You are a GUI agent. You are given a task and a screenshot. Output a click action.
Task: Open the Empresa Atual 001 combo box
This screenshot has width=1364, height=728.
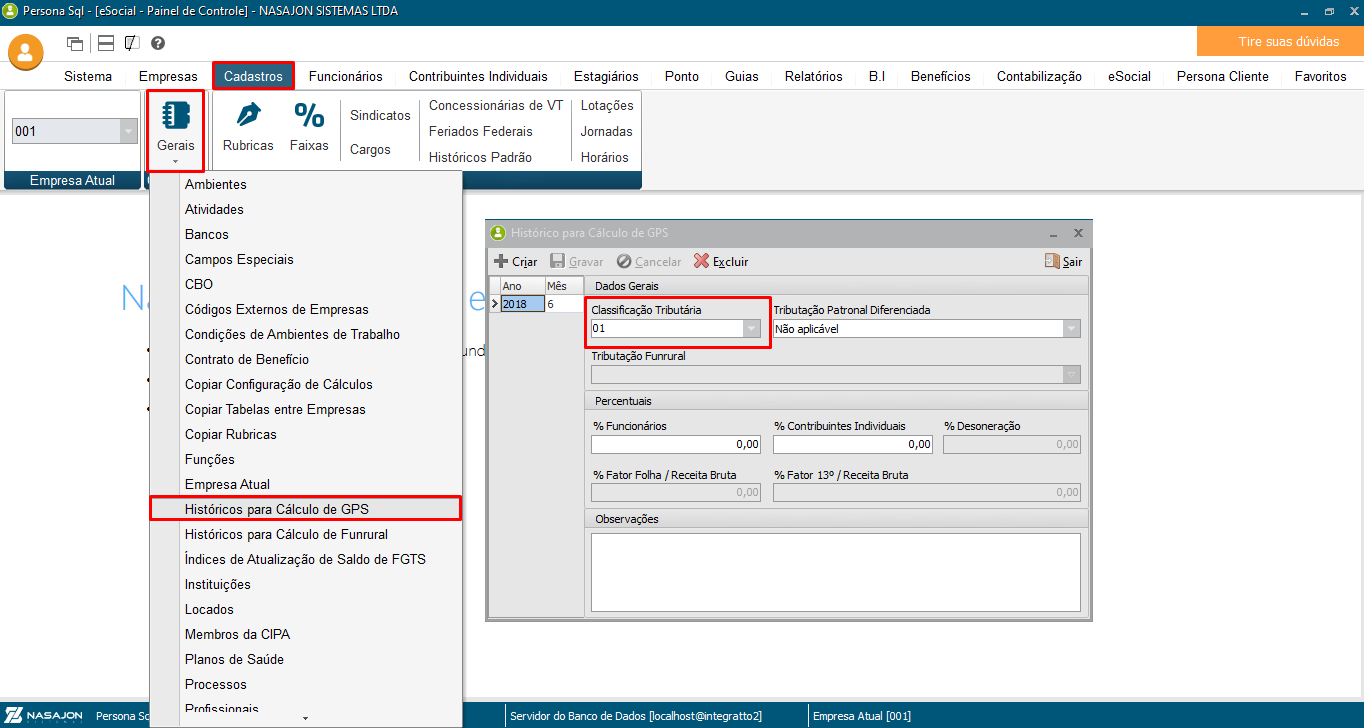(128, 131)
